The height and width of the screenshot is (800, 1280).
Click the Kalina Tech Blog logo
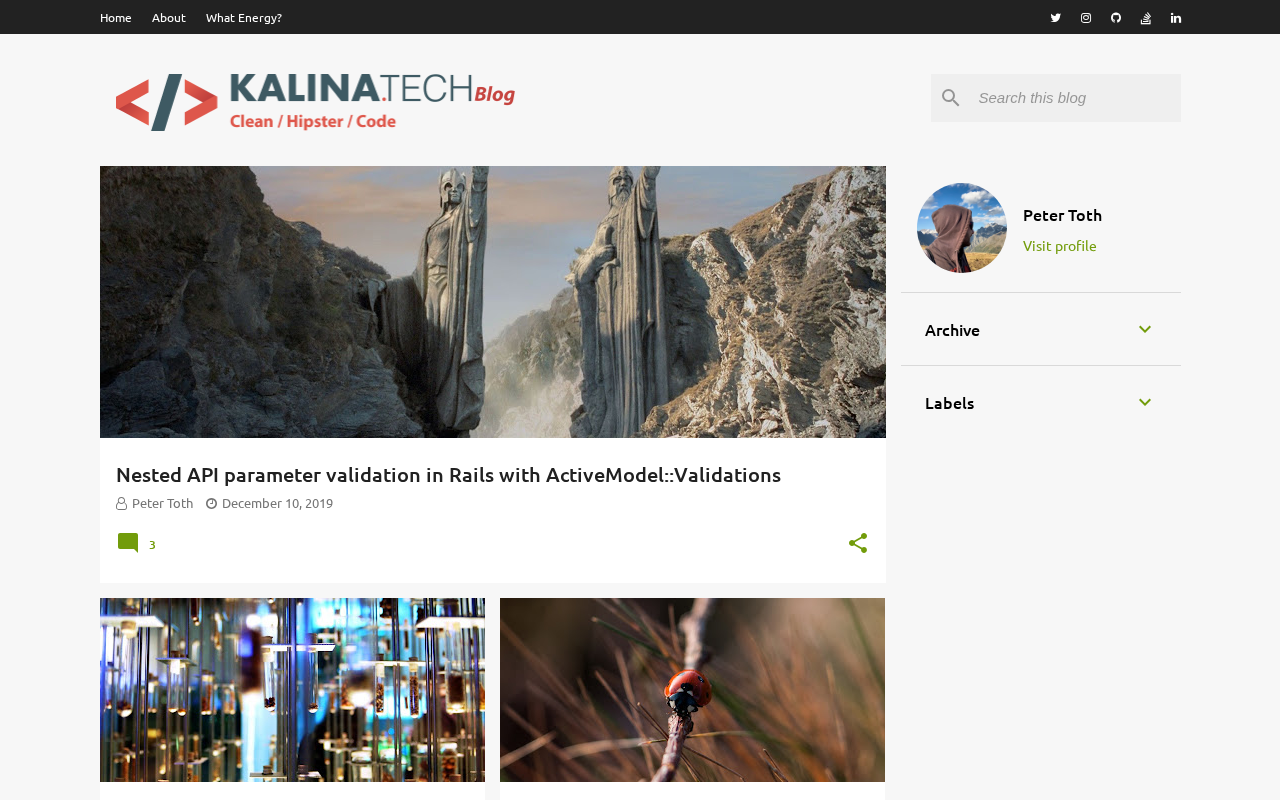[315, 101]
